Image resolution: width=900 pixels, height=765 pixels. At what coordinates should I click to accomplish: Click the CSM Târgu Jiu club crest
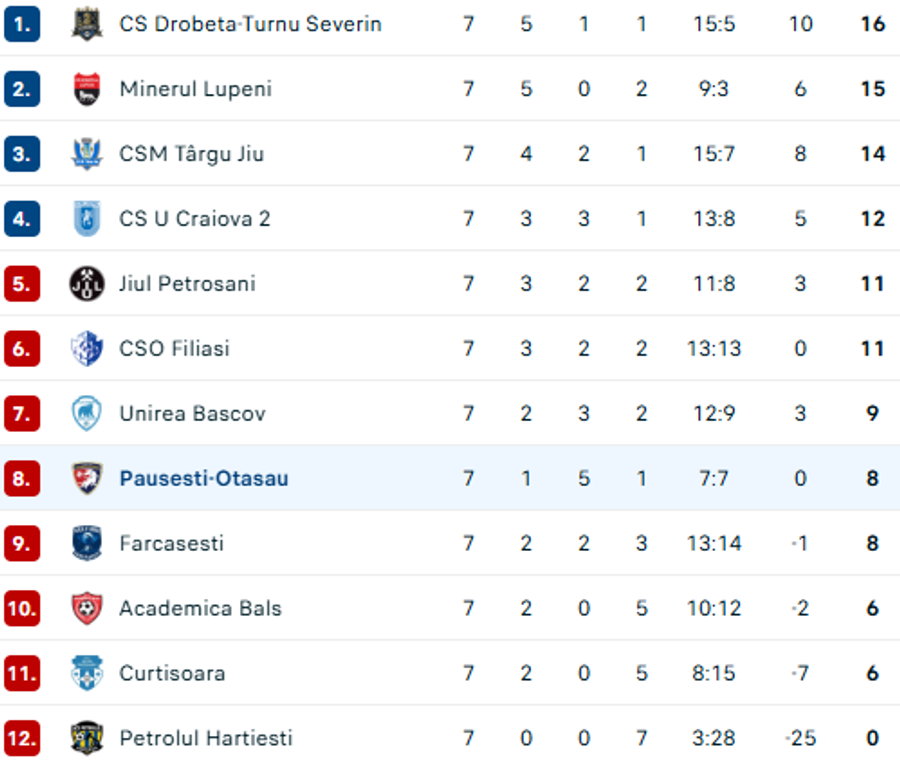87,154
